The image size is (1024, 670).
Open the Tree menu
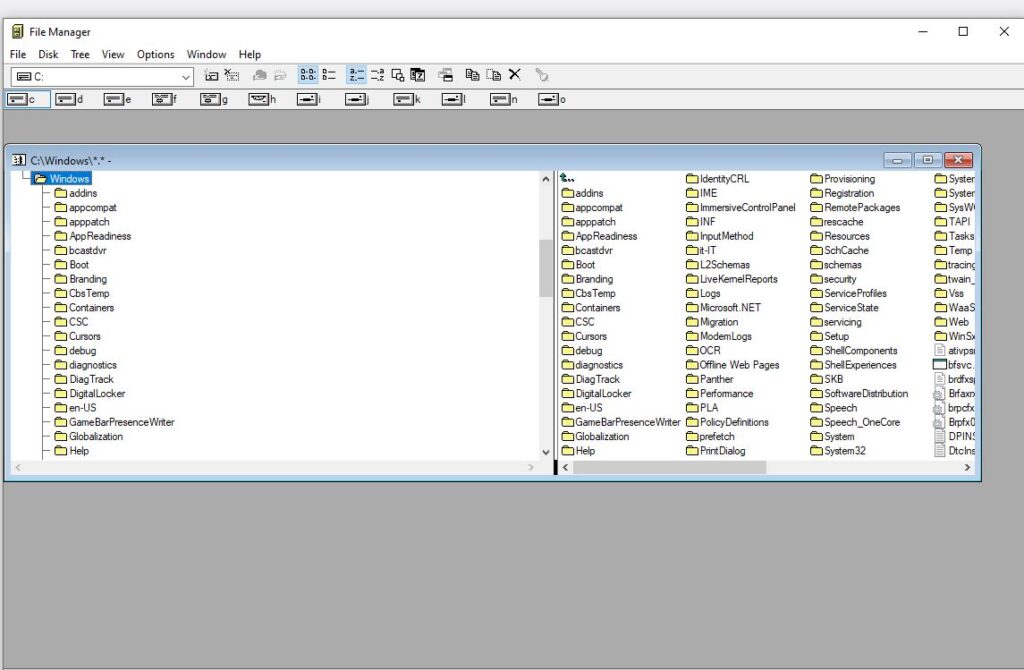[x=80, y=54]
